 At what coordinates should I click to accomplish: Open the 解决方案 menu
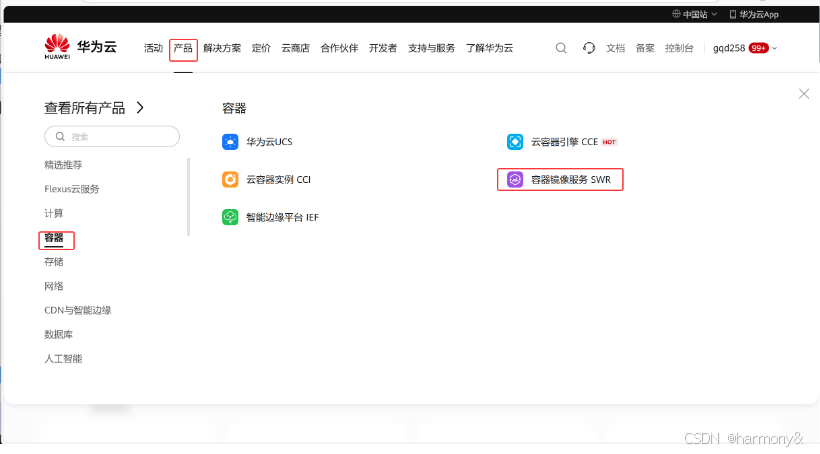pyautogui.click(x=222, y=48)
